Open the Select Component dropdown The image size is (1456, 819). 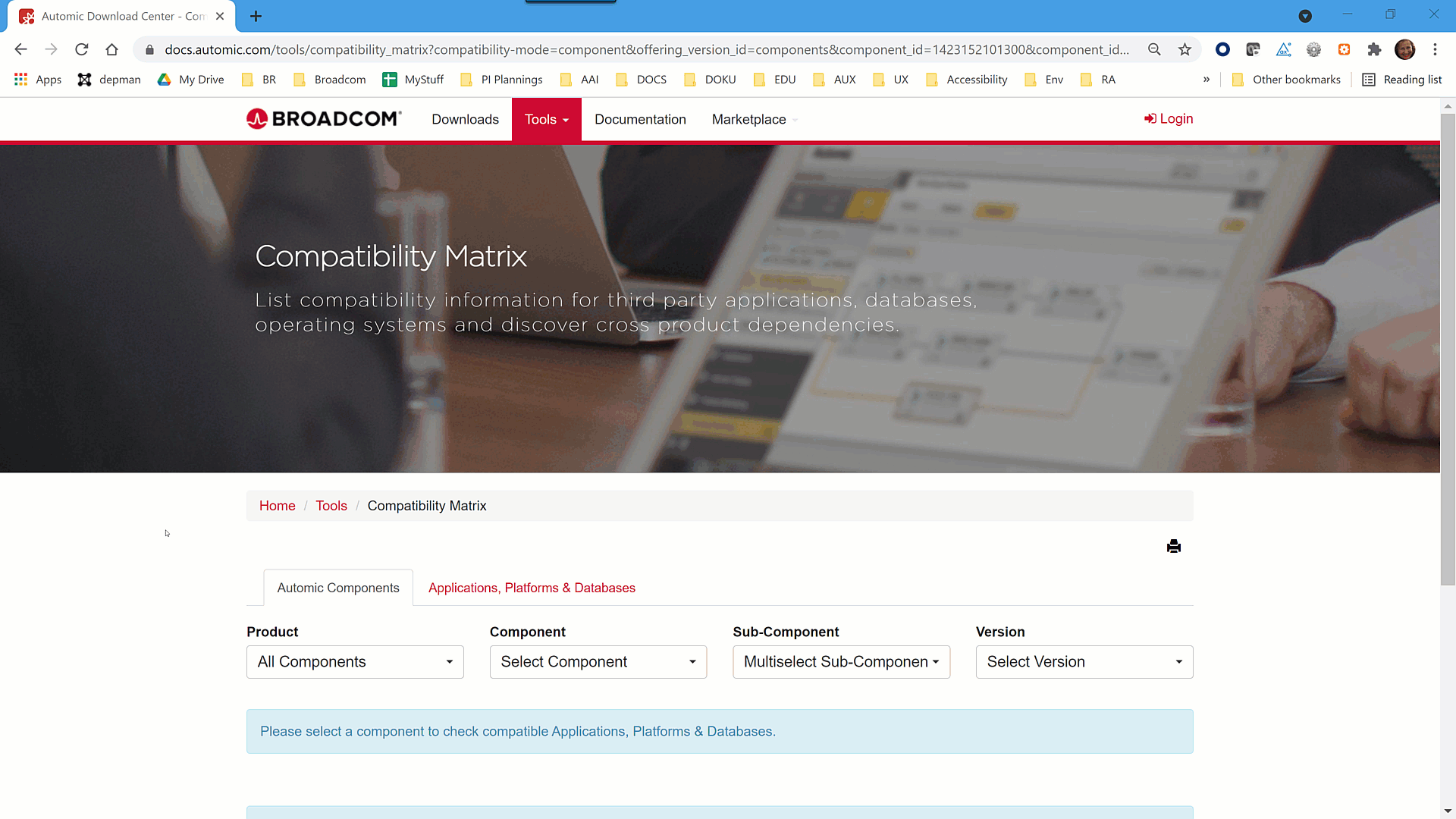(598, 661)
